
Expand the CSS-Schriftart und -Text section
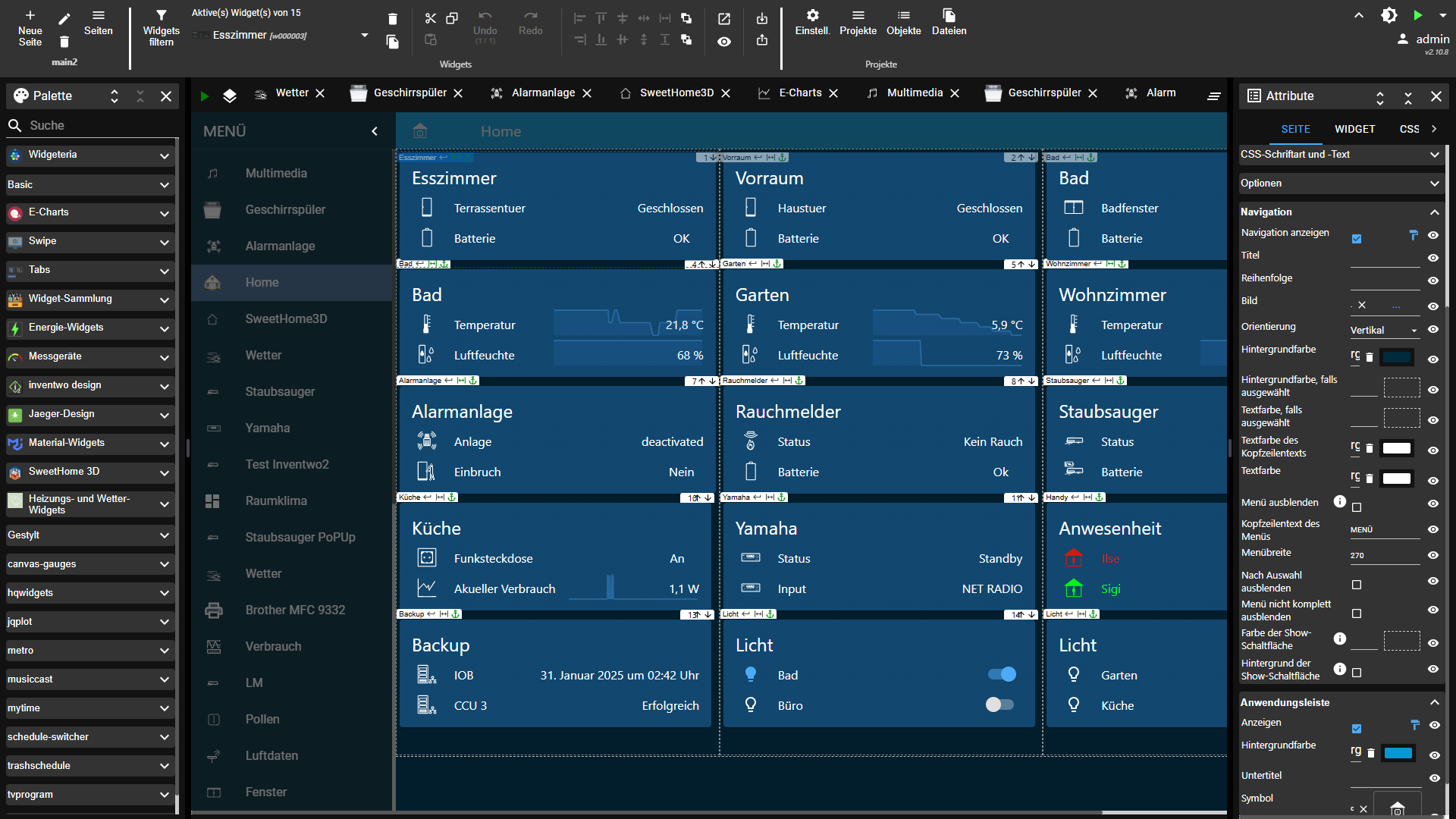(1341, 155)
